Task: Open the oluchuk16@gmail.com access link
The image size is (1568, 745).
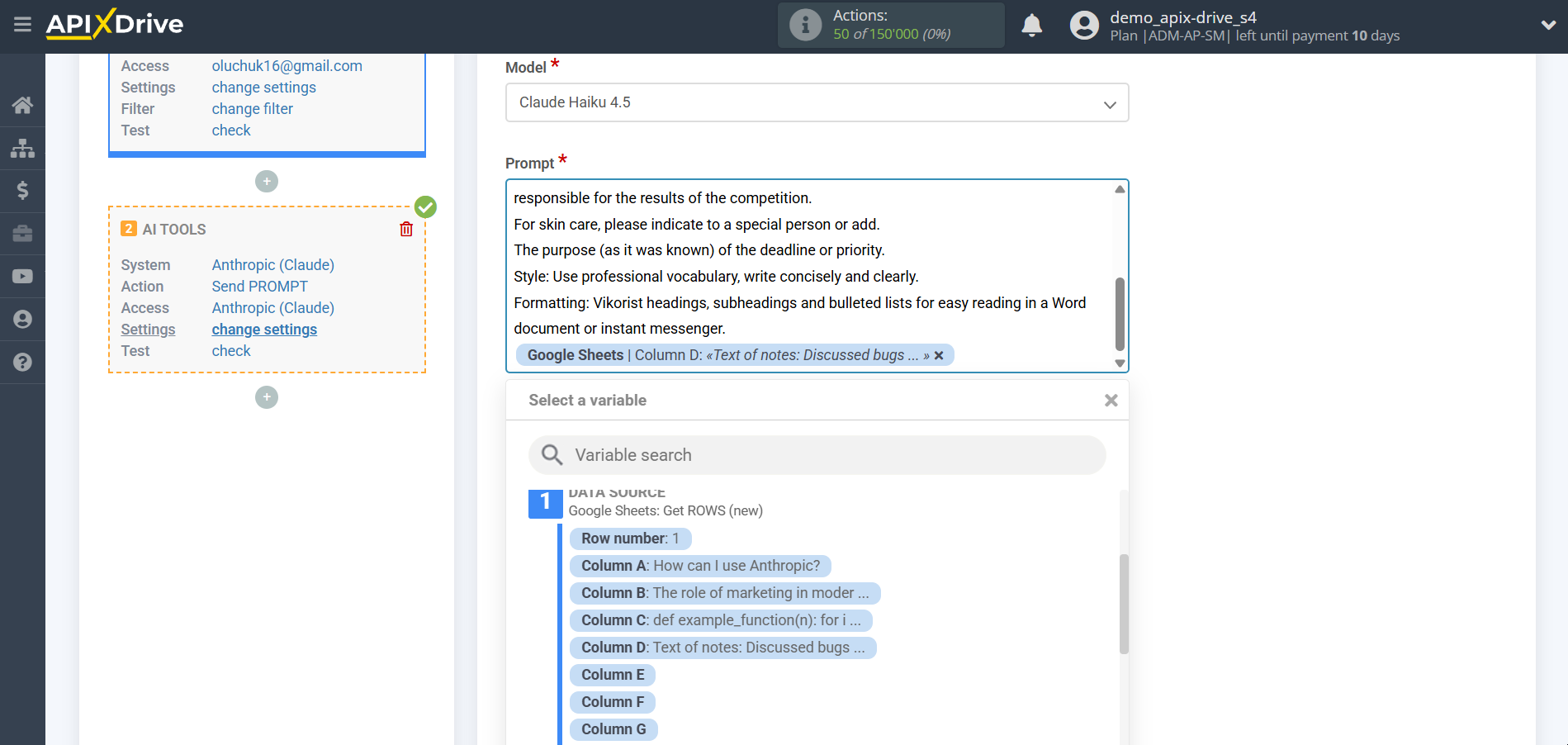Action: (x=287, y=66)
